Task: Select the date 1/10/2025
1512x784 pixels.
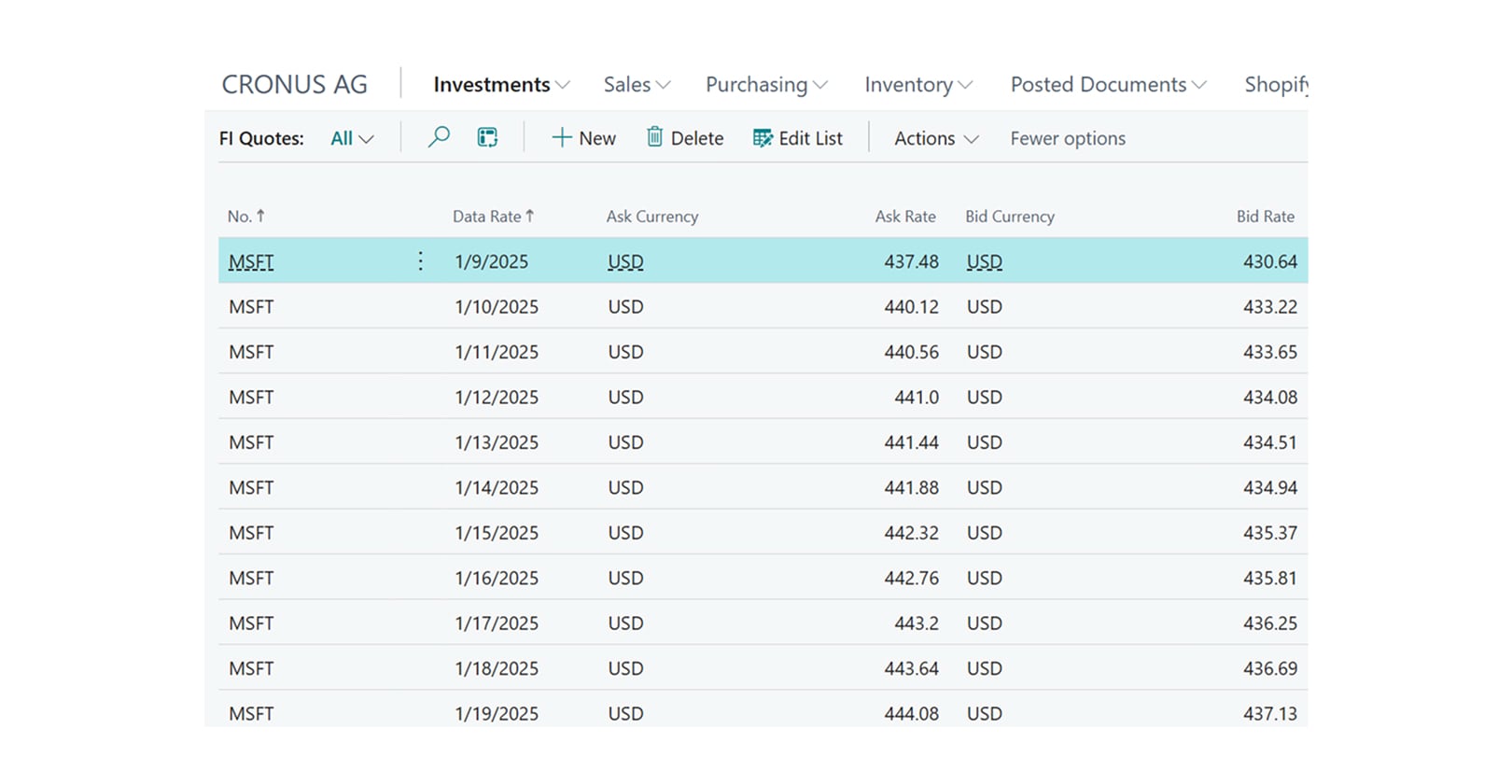Action: tap(497, 307)
